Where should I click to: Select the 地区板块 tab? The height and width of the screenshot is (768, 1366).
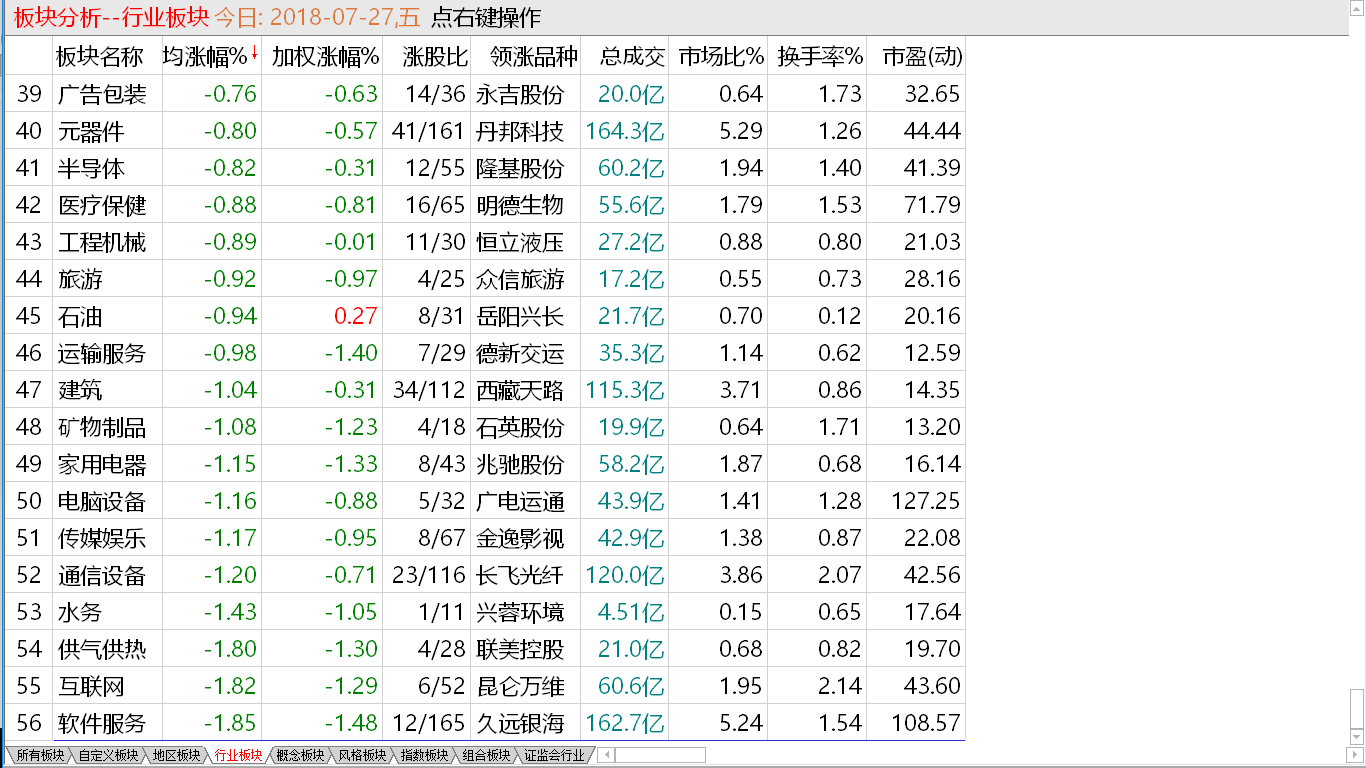(x=176, y=756)
